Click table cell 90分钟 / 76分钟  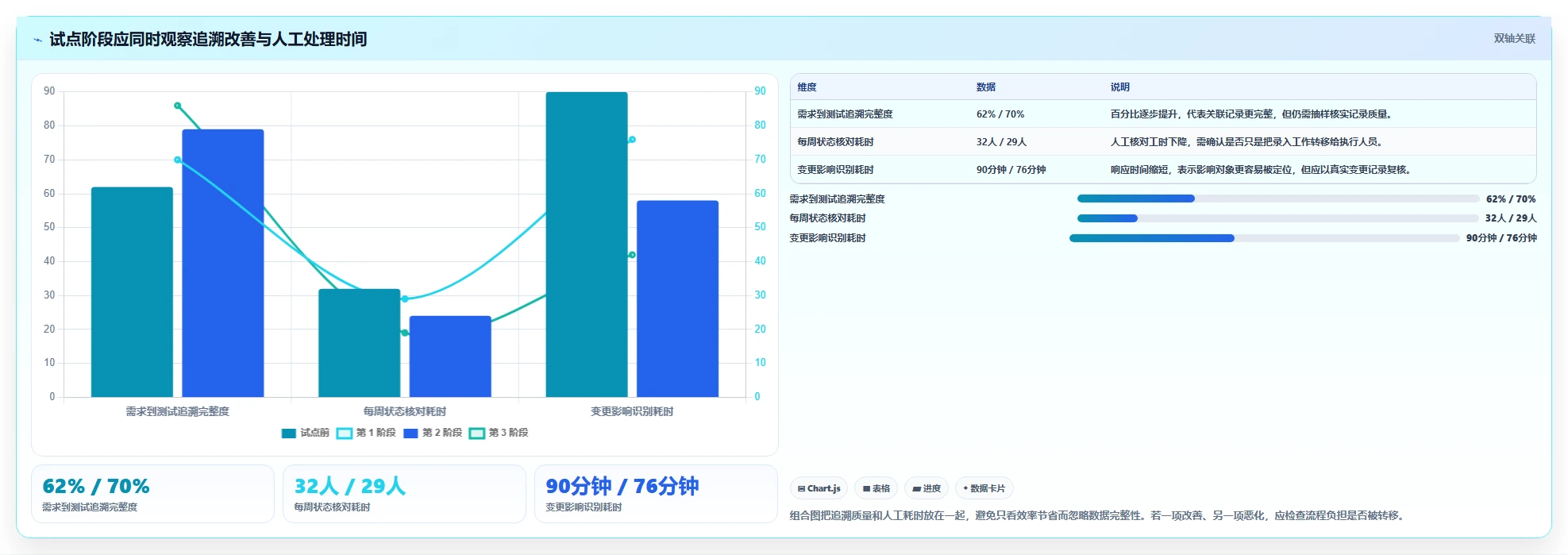[1011, 170]
